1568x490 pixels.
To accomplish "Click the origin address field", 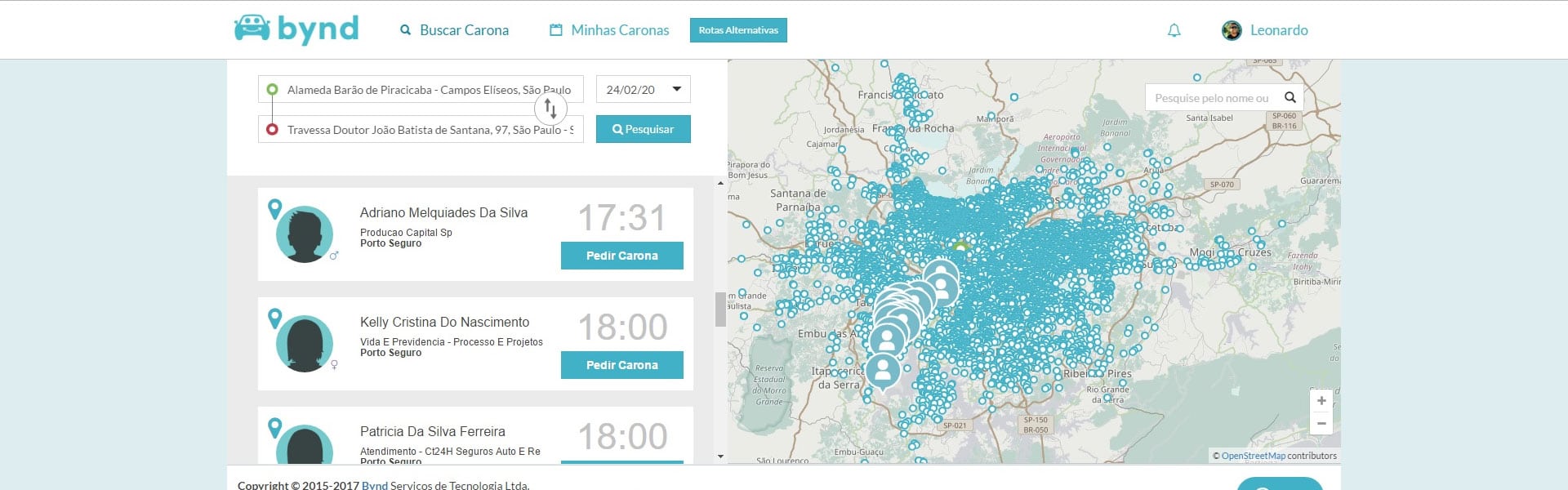I will [x=421, y=90].
